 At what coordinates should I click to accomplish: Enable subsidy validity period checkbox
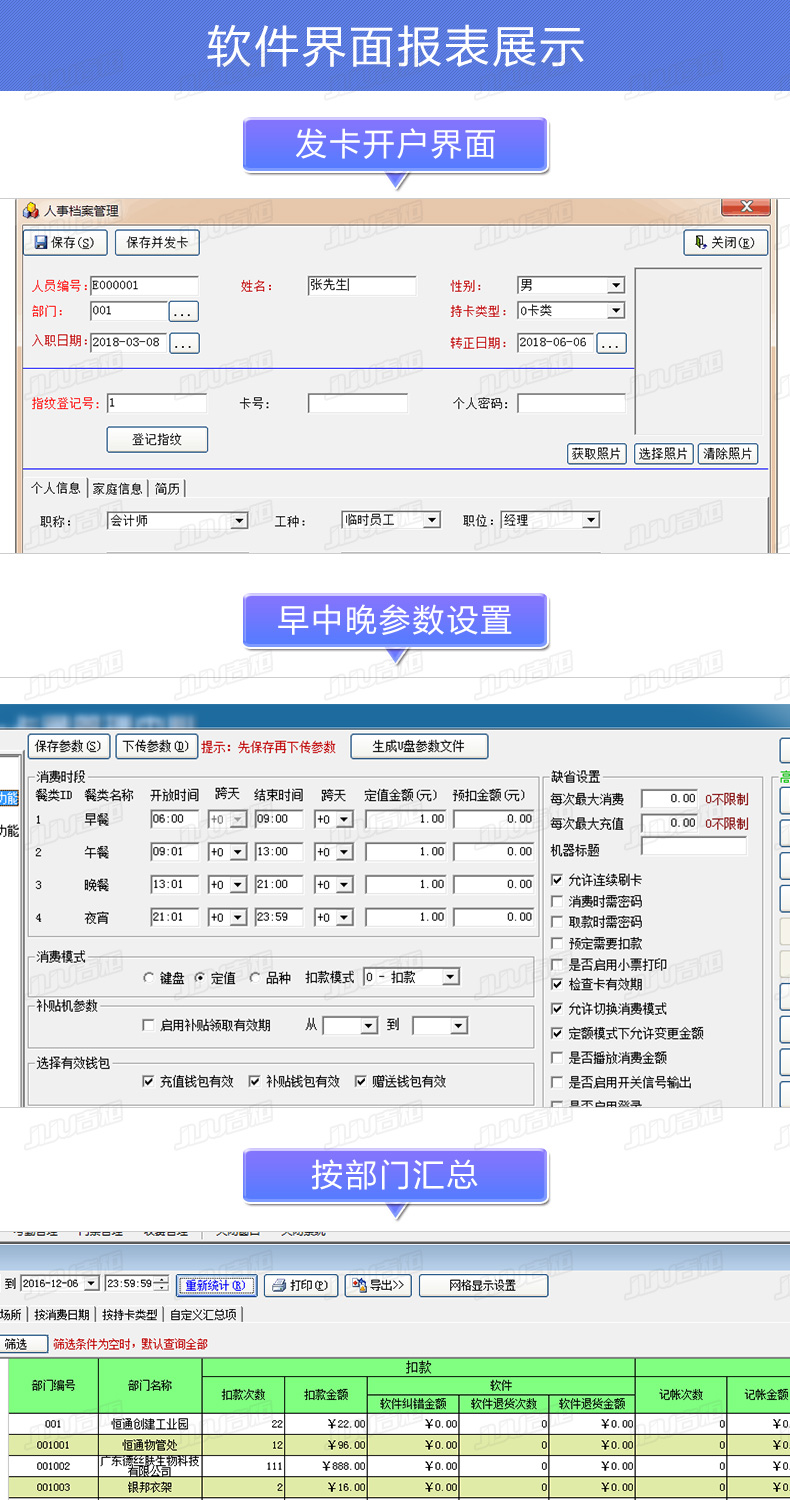pos(149,1025)
